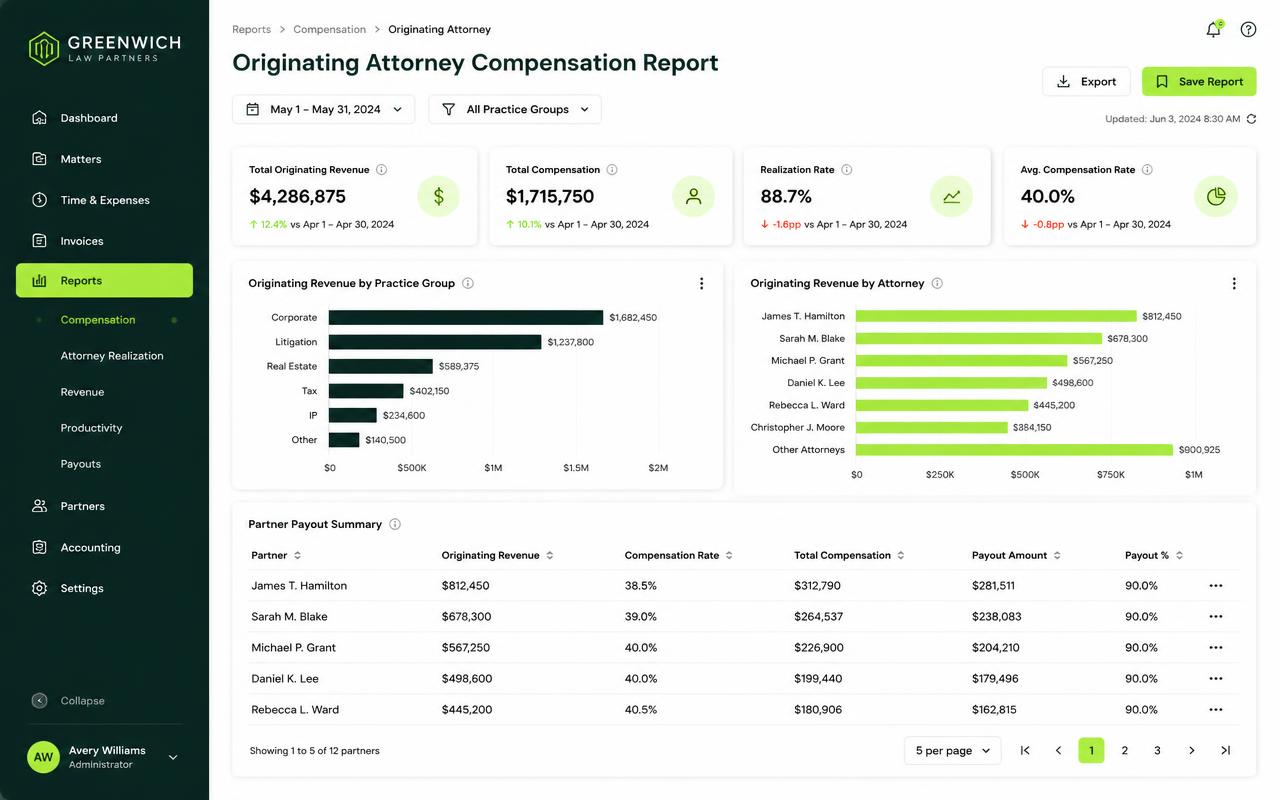Sort table by Compensation Rate column
Screen dimensions: 1280x800
coord(678,555)
